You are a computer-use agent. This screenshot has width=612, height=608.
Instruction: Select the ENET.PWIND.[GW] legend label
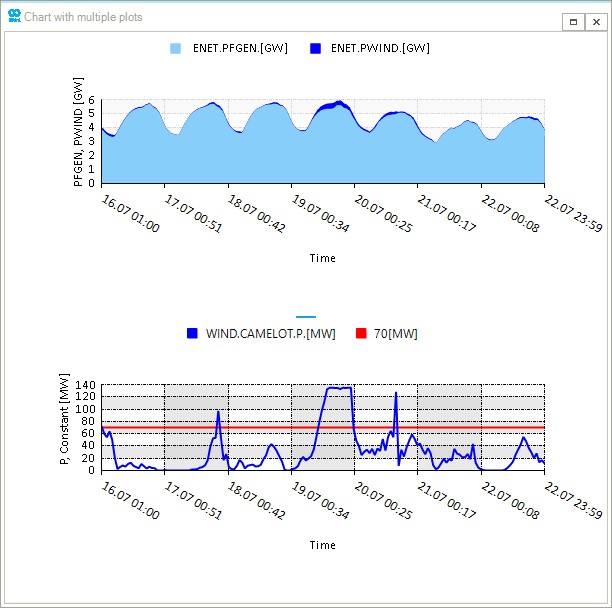click(380, 48)
